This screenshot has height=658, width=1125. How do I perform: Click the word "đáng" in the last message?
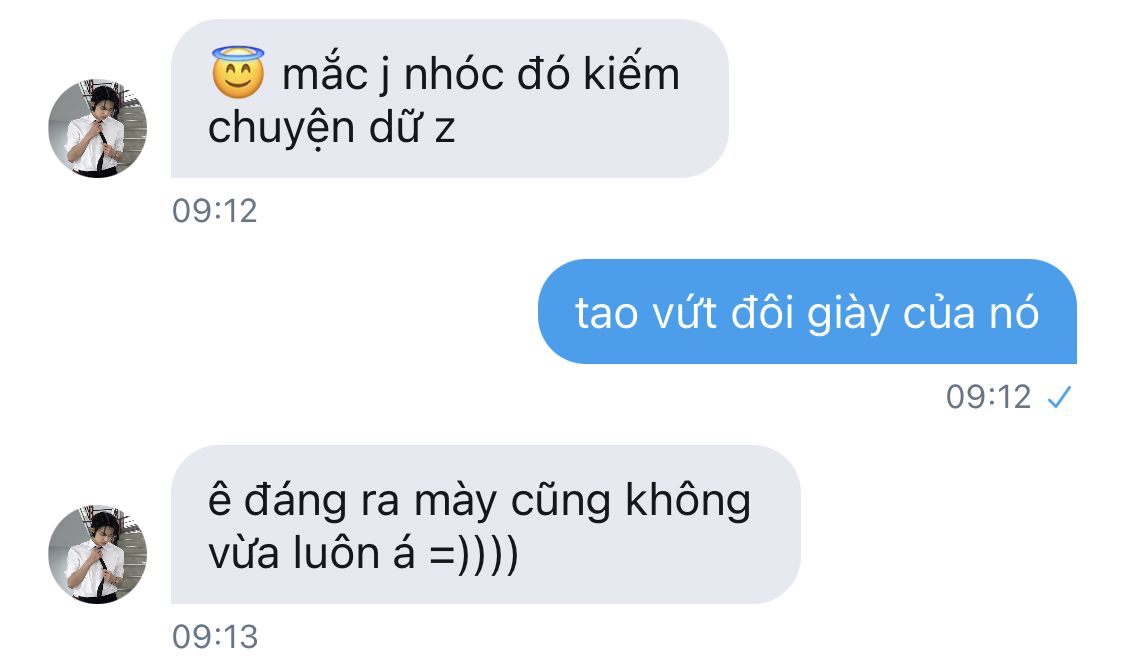[295, 500]
